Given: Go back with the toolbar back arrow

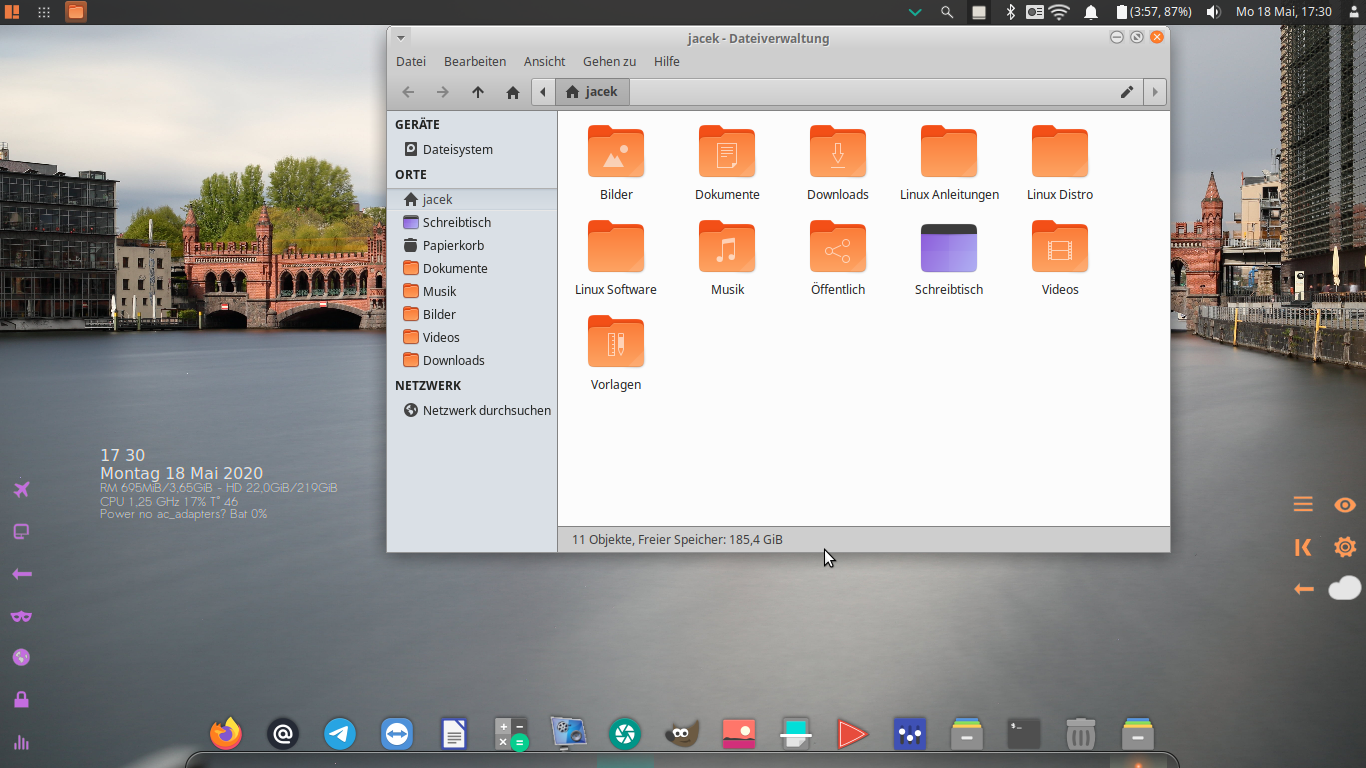Looking at the screenshot, I should click(408, 92).
